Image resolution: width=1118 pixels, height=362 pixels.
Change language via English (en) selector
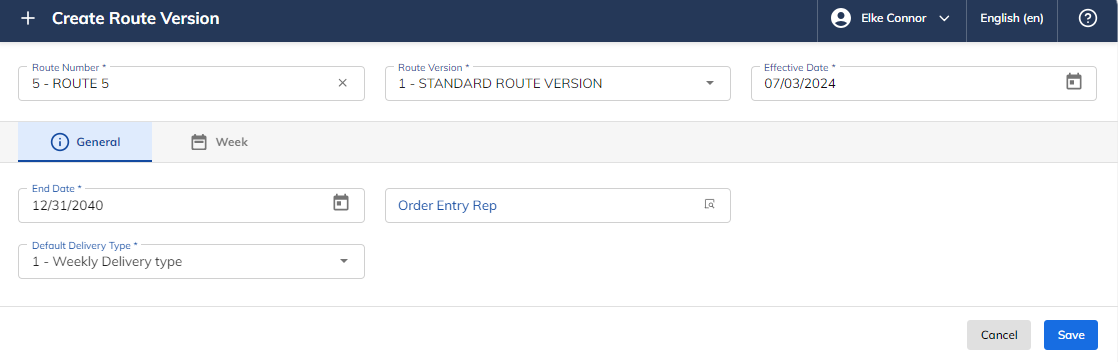[1012, 19]
